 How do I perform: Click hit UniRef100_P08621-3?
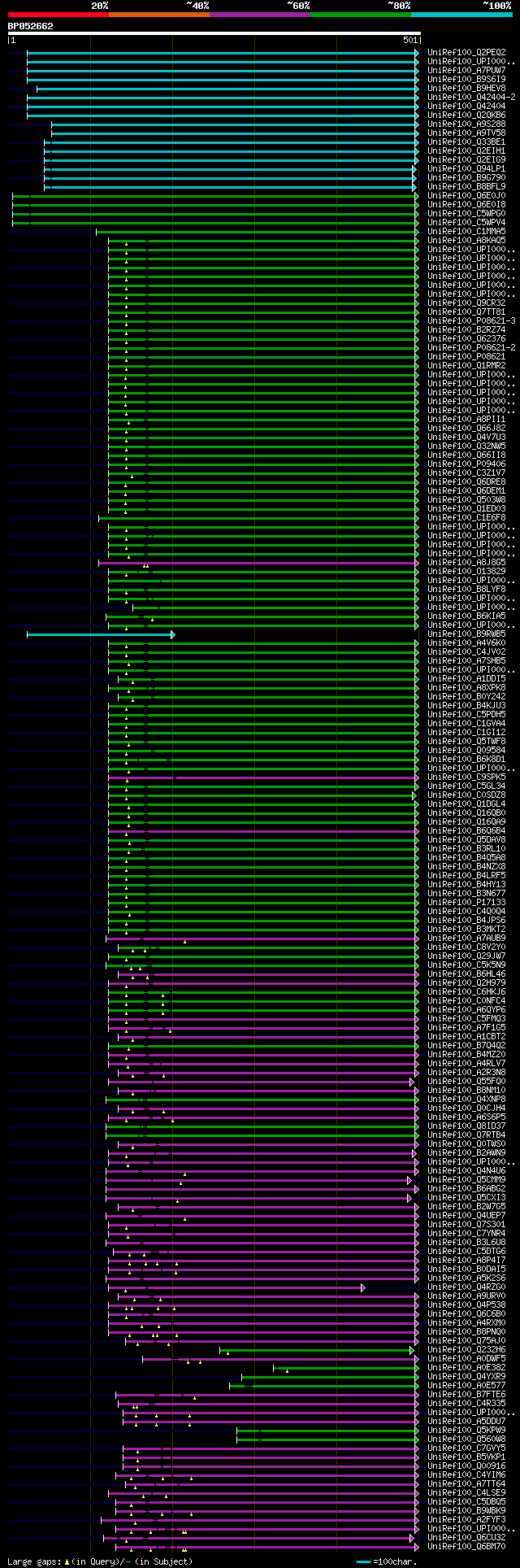472,320
